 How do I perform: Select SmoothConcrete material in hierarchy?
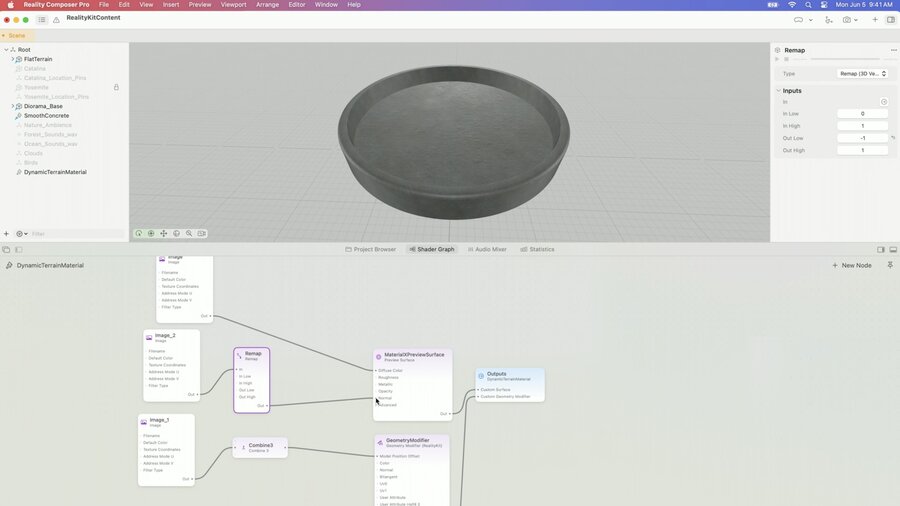46,115
